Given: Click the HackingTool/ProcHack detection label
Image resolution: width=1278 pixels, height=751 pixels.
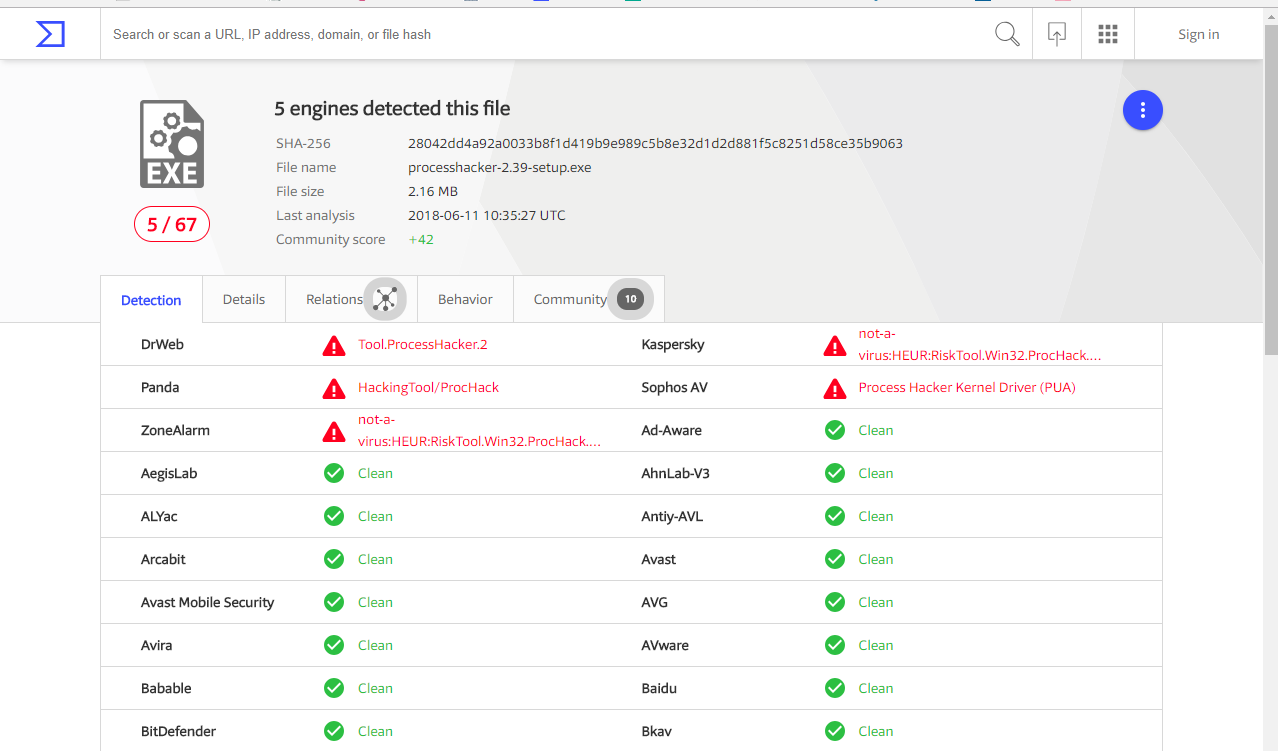Looking at the screenshot, I should click(428, 388).
